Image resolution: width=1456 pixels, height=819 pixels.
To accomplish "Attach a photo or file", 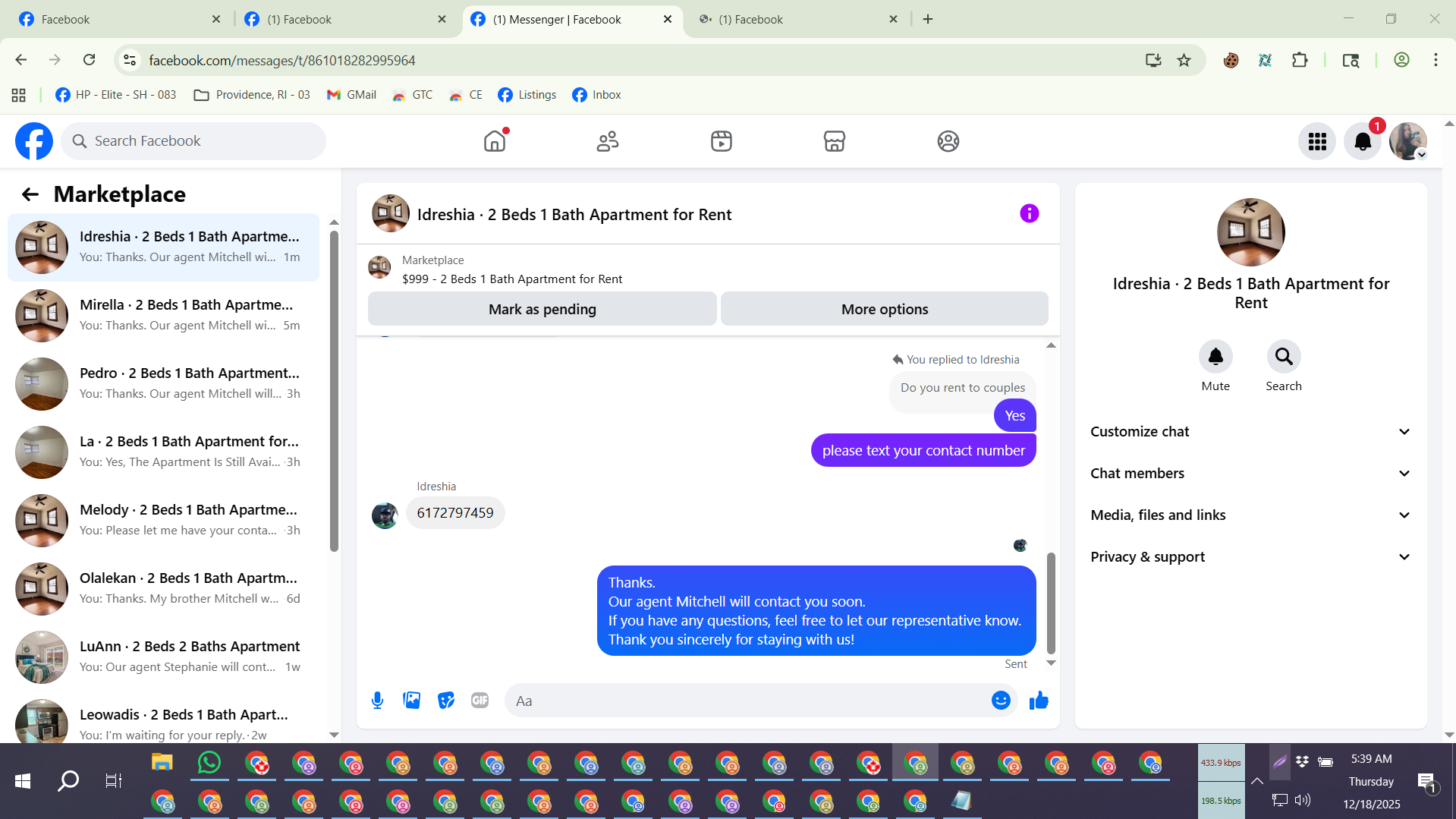I will point(412,701).
